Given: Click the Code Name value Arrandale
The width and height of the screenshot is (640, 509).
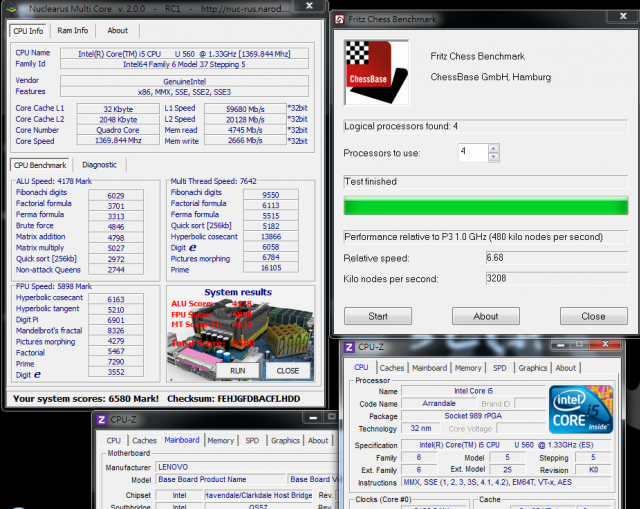Looking at the screenshot, I should coord(439,403).
